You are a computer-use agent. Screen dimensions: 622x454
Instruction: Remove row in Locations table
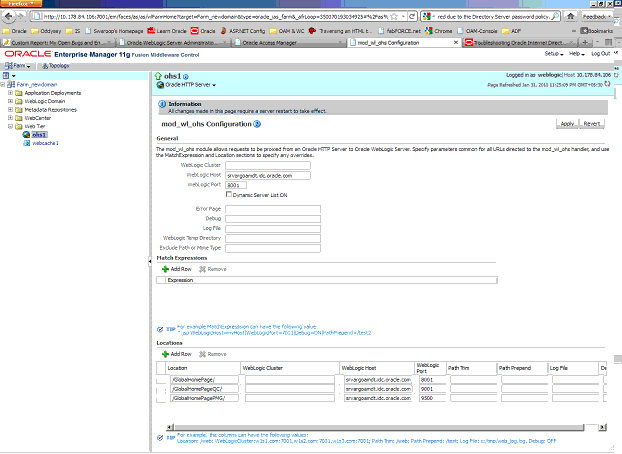tap(213, 354)
